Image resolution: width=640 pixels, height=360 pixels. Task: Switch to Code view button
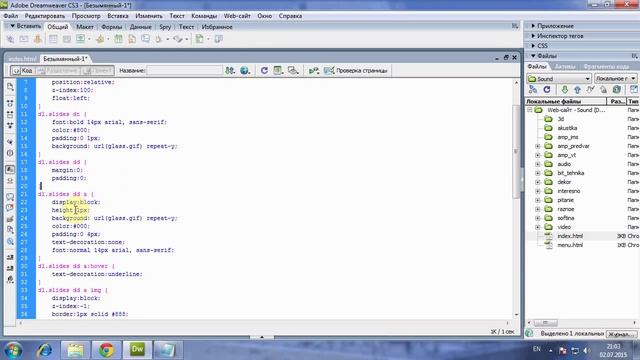click(x=22, y=71)
